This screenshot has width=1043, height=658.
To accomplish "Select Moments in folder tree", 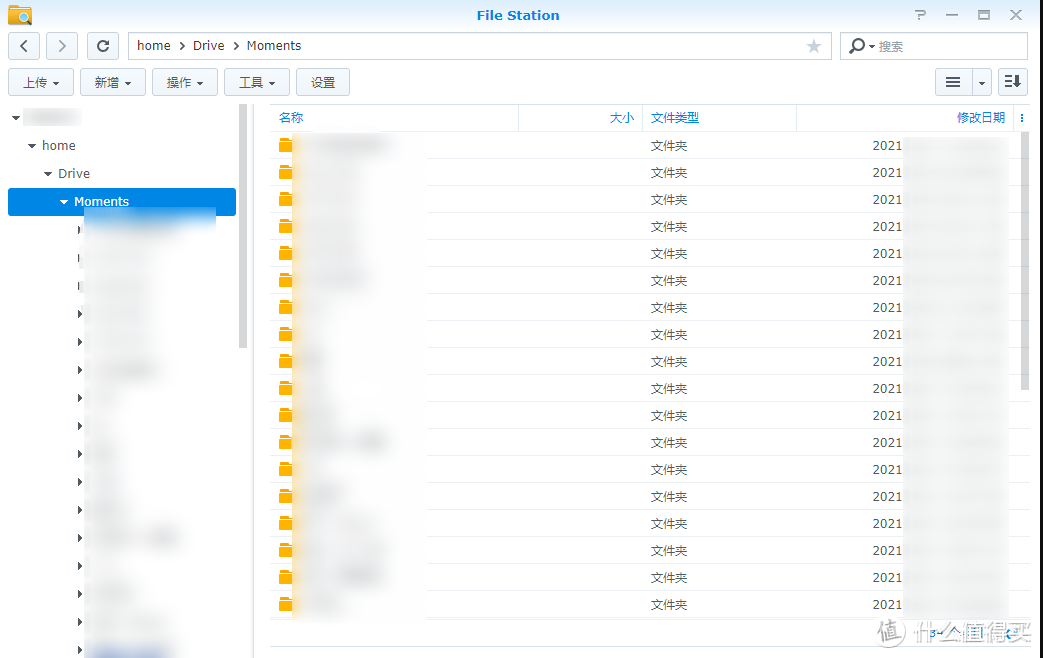I will pos(122,202).
